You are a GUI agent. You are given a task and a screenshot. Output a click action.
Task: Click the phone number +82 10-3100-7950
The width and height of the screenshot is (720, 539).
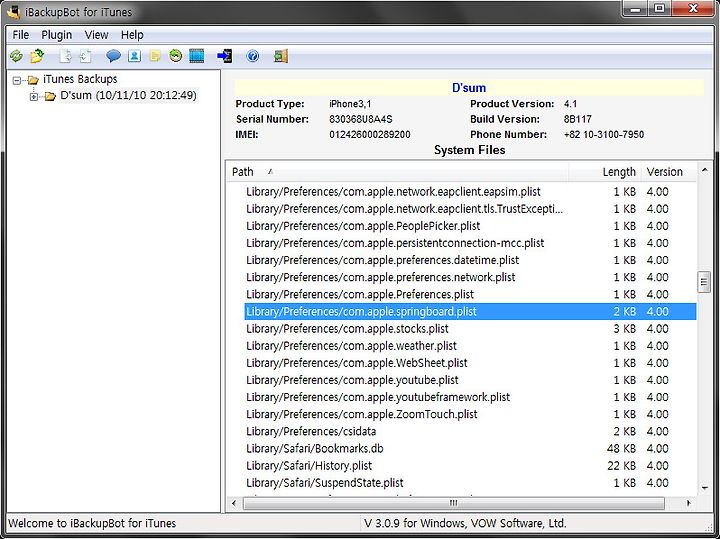pos(604,135)
